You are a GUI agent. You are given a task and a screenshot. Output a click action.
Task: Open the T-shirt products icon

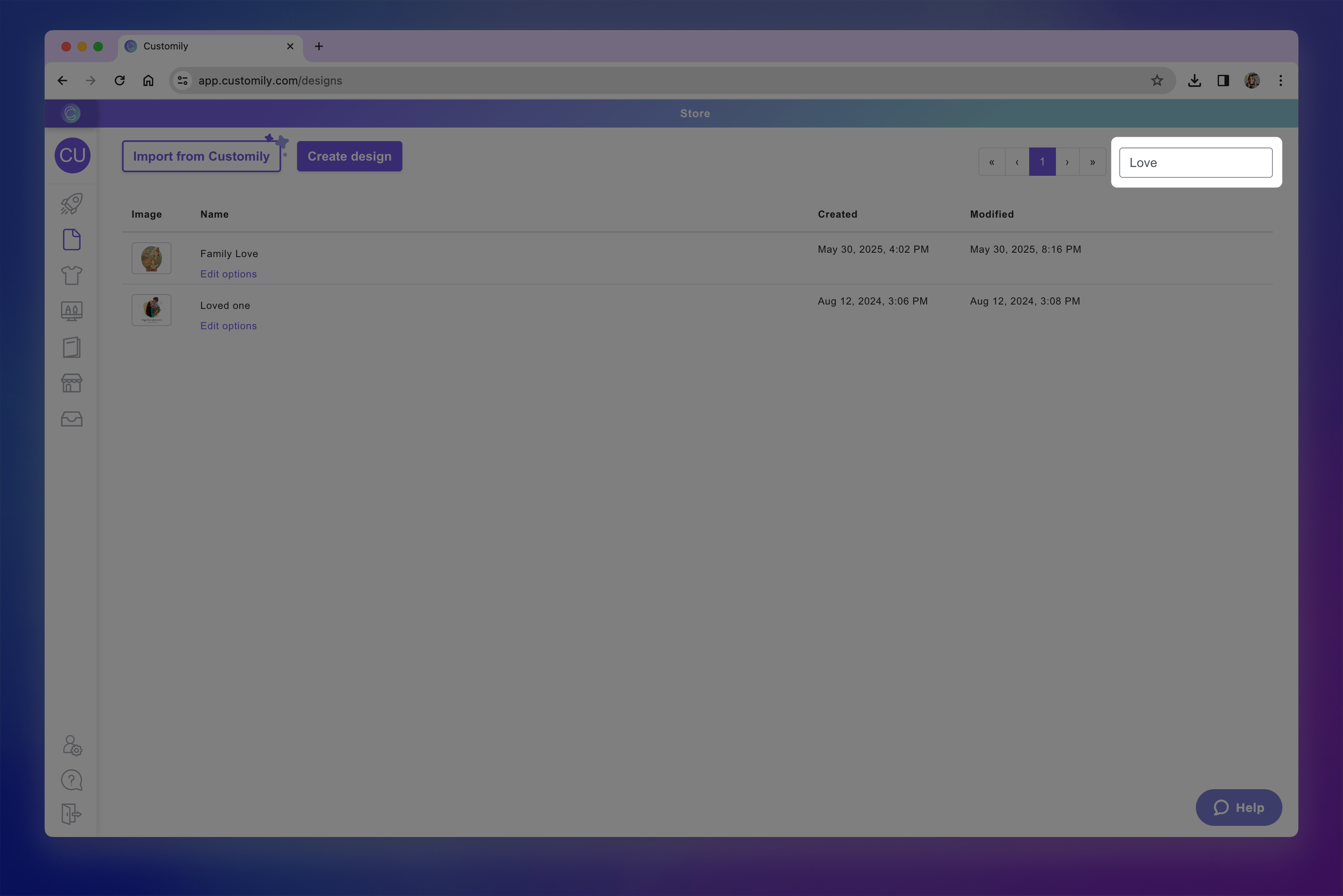pos(71,275)
